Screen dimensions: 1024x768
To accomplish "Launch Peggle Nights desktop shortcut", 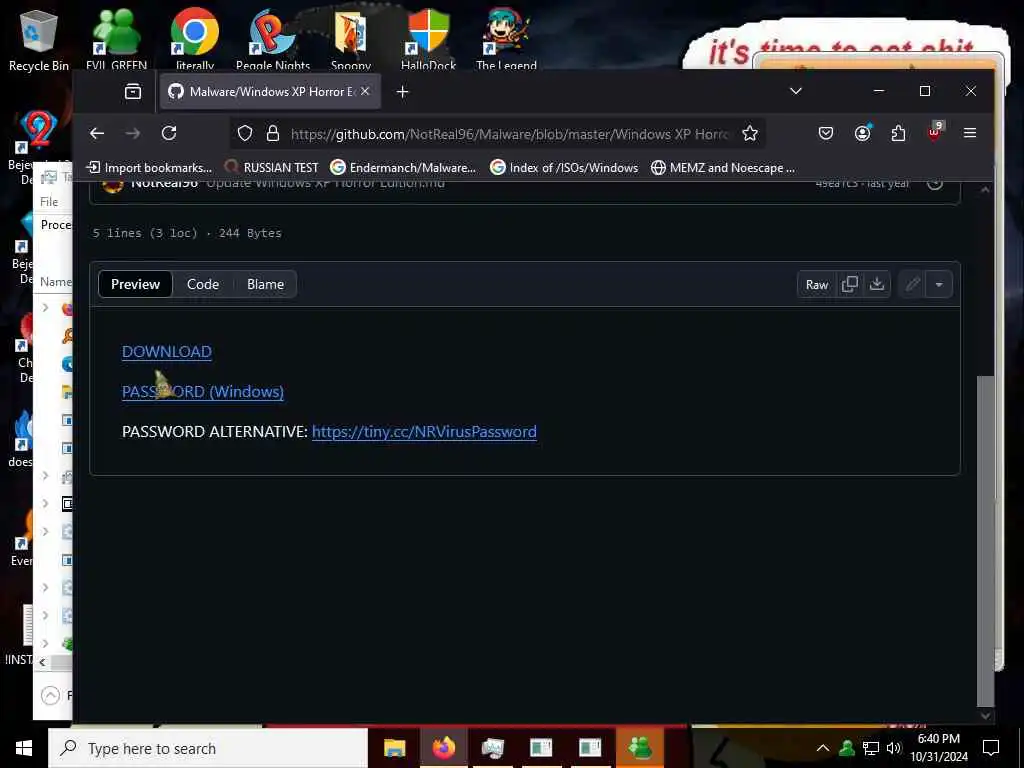I will point(273,39).
